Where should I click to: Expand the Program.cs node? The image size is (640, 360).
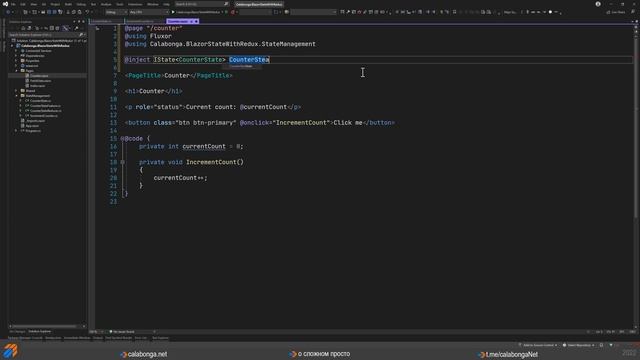pyautogui.click(x=17, y=131)
